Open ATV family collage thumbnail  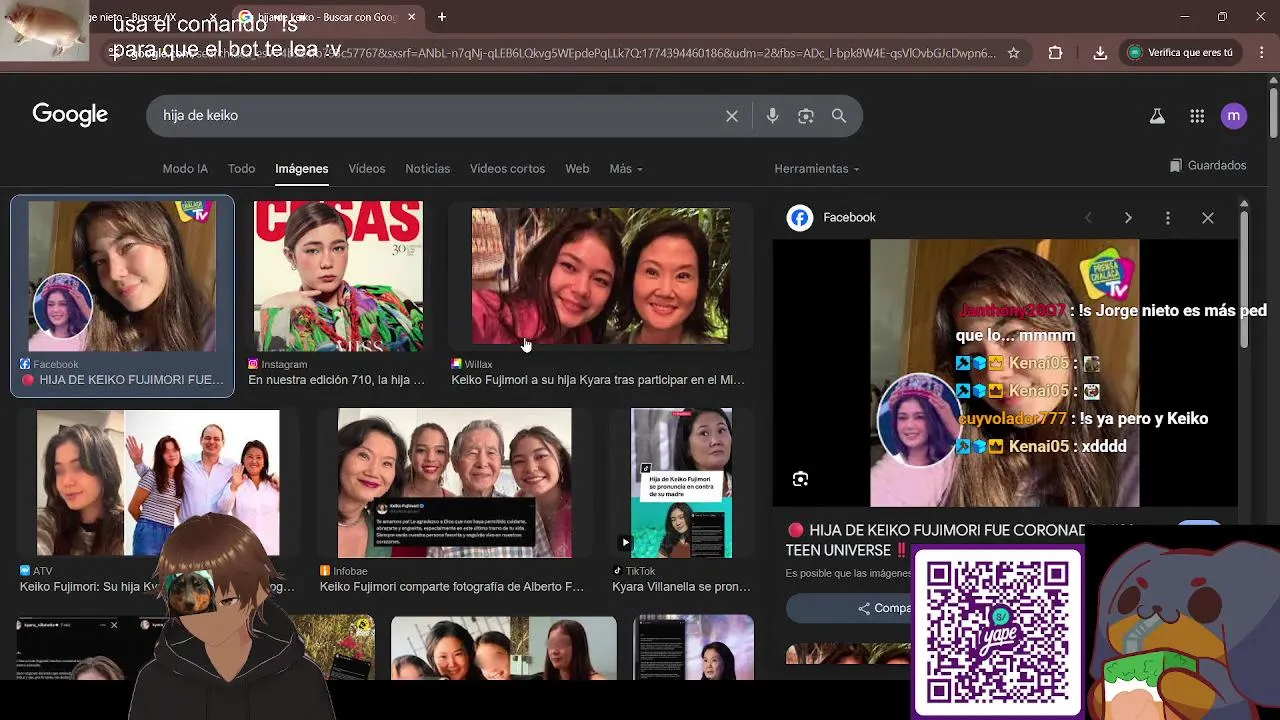[x=158, y=483]
